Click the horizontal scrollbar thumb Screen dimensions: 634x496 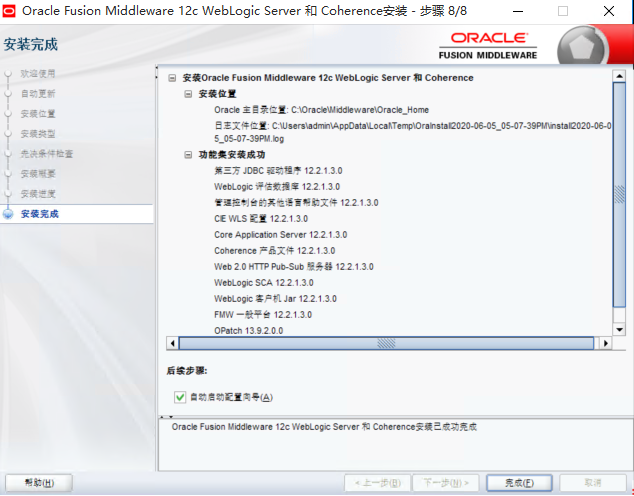pyautogui.click(x=386, y=343)
